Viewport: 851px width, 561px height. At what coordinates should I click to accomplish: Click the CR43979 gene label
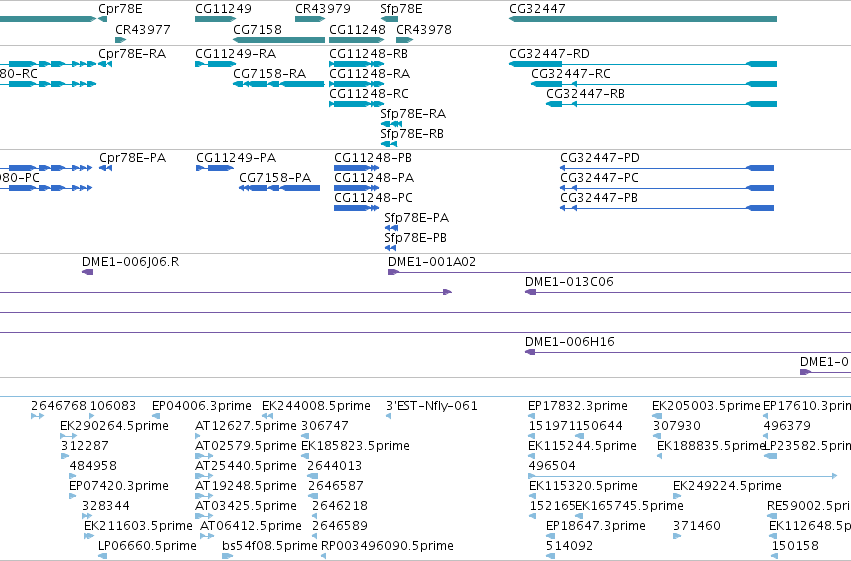(x=322, y=9)
